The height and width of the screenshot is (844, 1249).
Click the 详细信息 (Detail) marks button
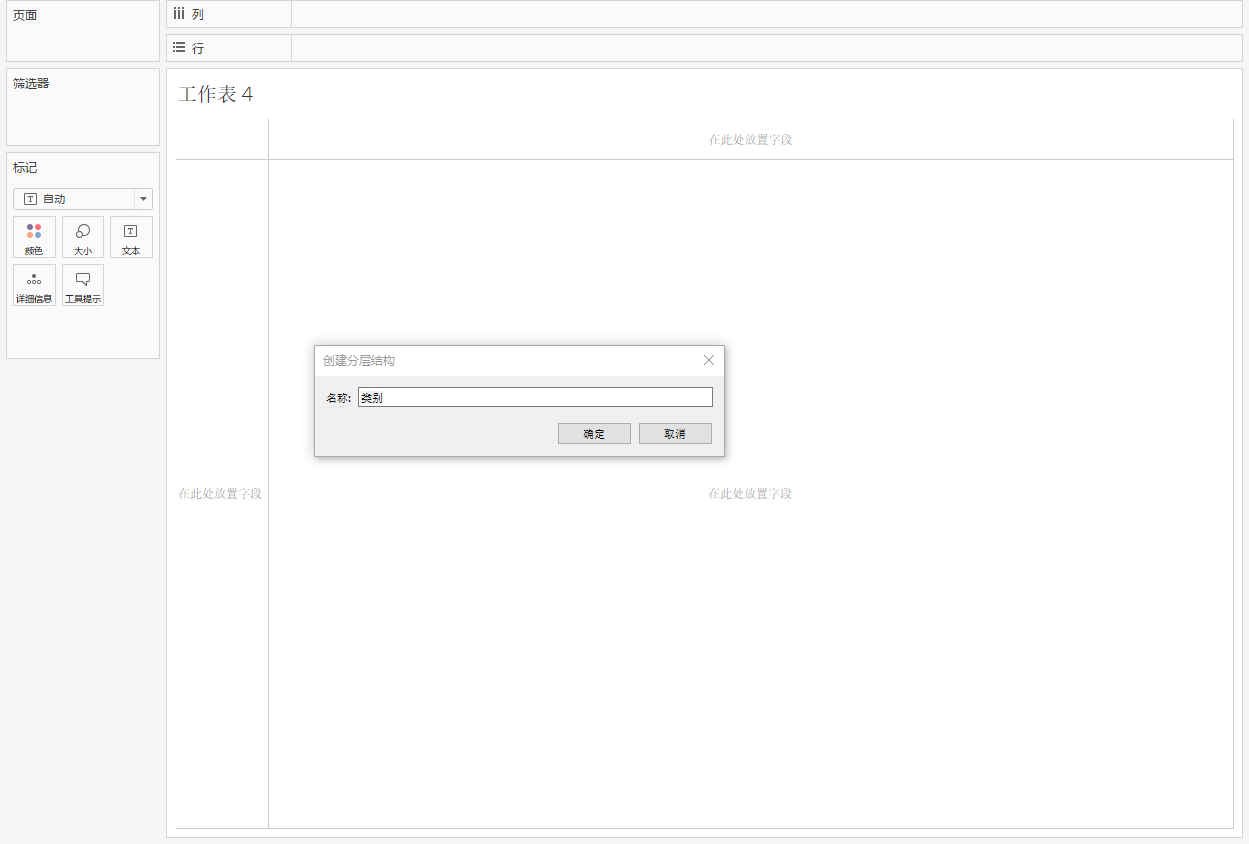click(34, 285)
